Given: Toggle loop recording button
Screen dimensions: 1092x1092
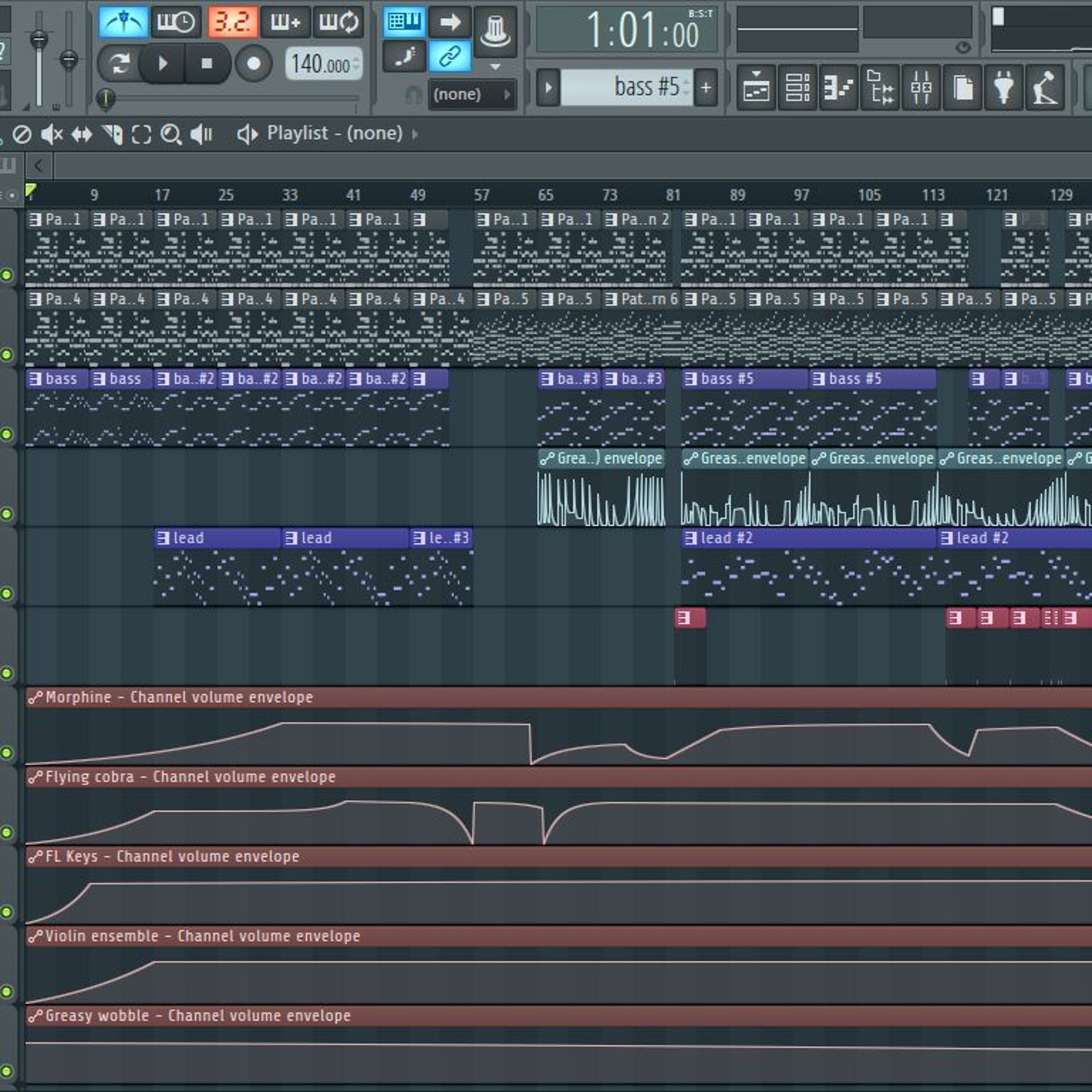Looking at the screenshot, I should [338, 22].
